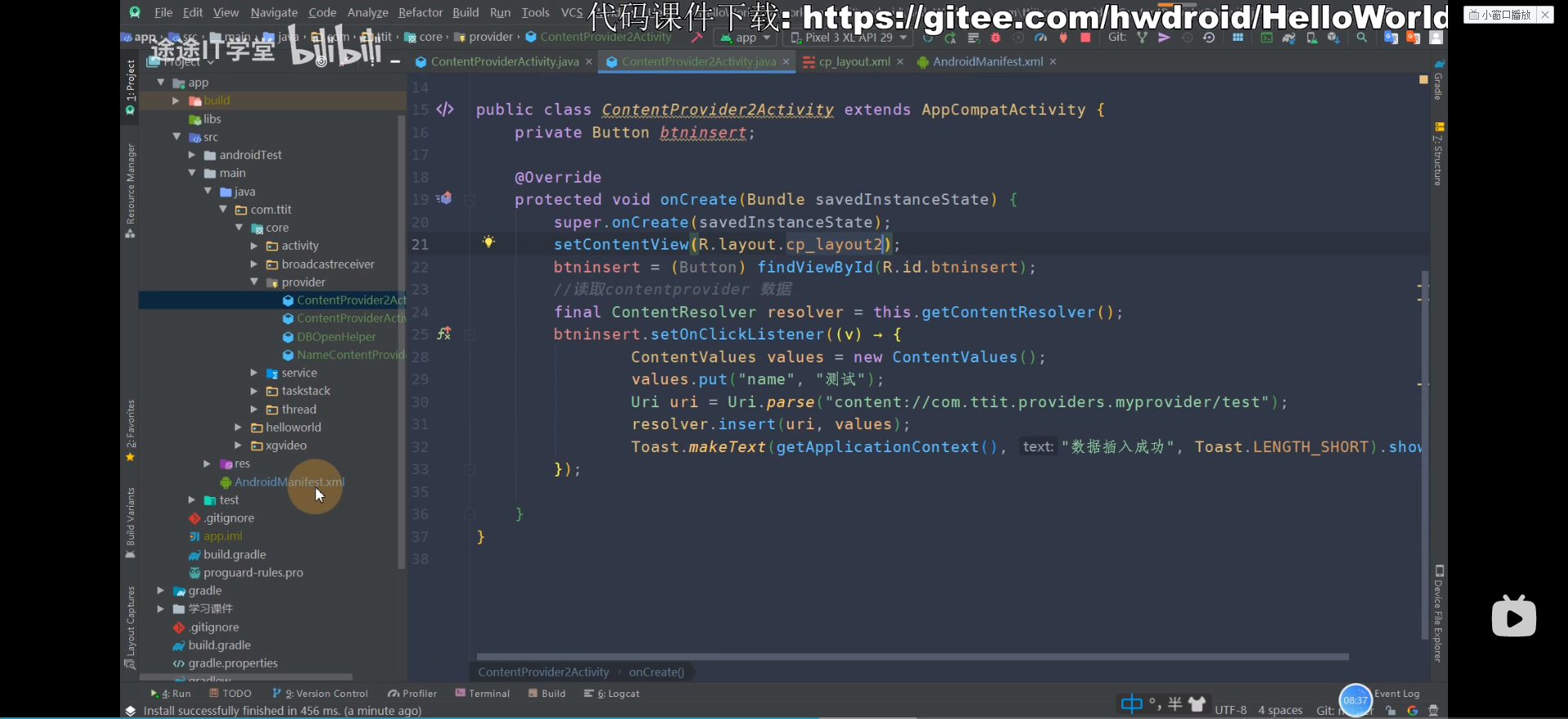Open the Gradle tool window
This screenshot has width=1568, height=719.
(1438, 81)
